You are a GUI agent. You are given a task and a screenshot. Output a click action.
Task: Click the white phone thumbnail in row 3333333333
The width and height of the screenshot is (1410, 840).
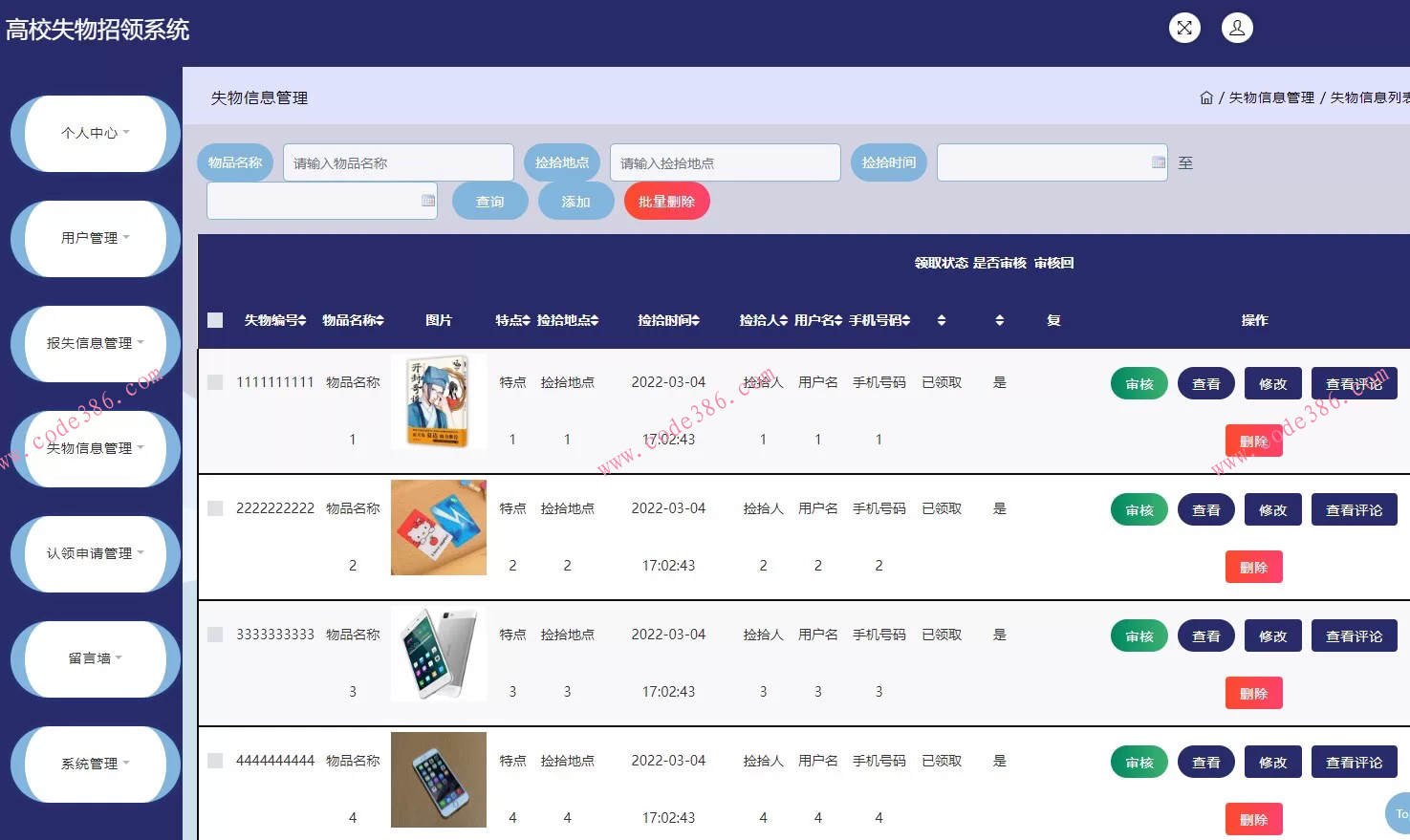tap(438, 653)
